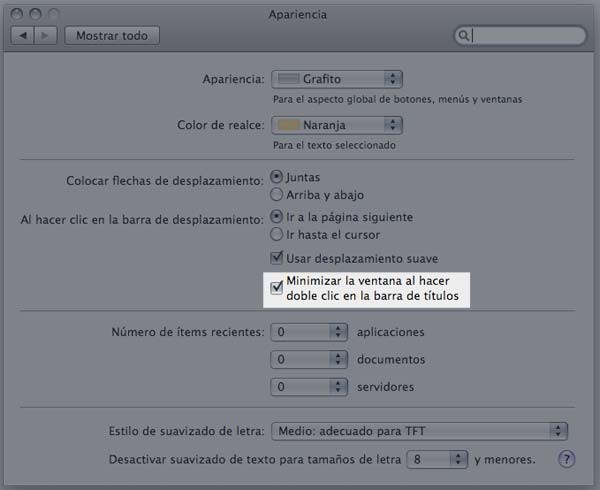600x490 pixels.
Task: Open the recent documentos count dropdown
Action: point(309,359)
